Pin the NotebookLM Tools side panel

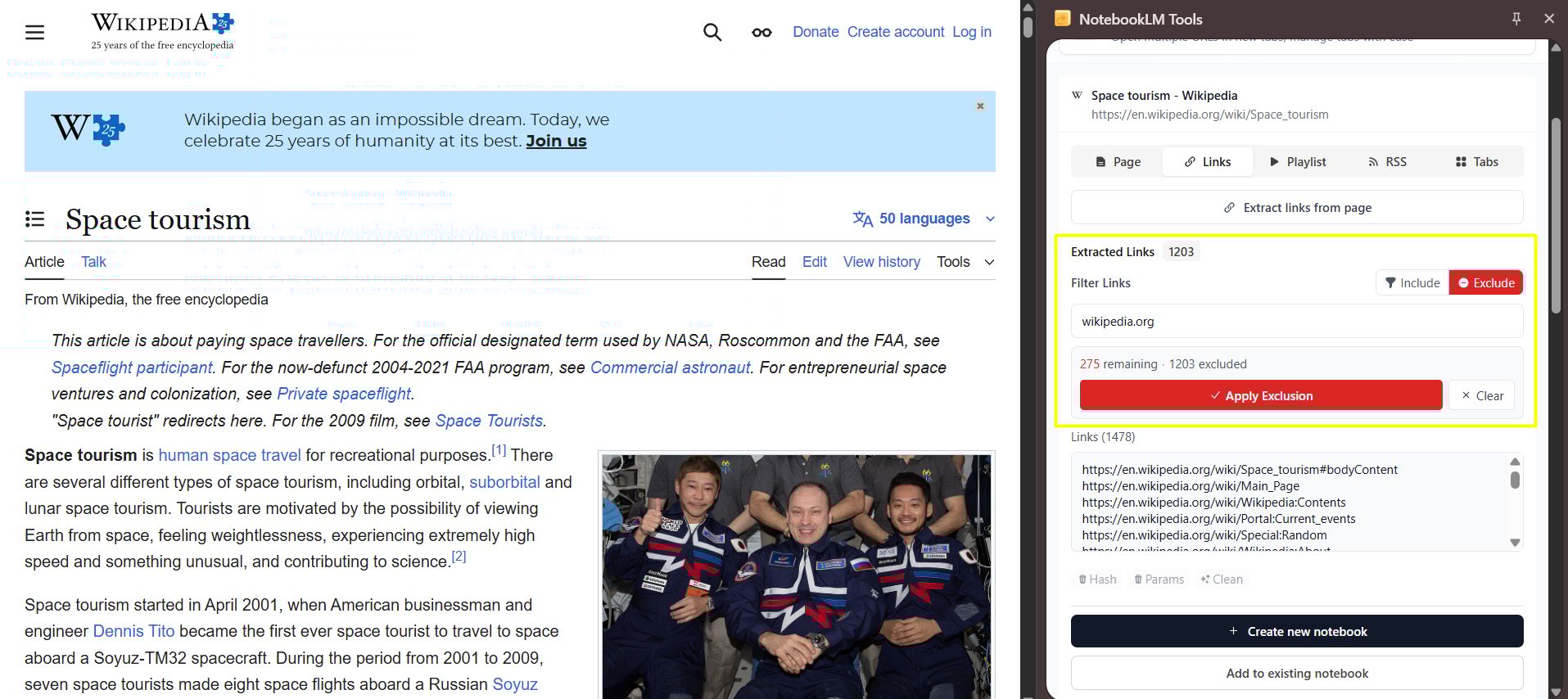point(1516,18)
